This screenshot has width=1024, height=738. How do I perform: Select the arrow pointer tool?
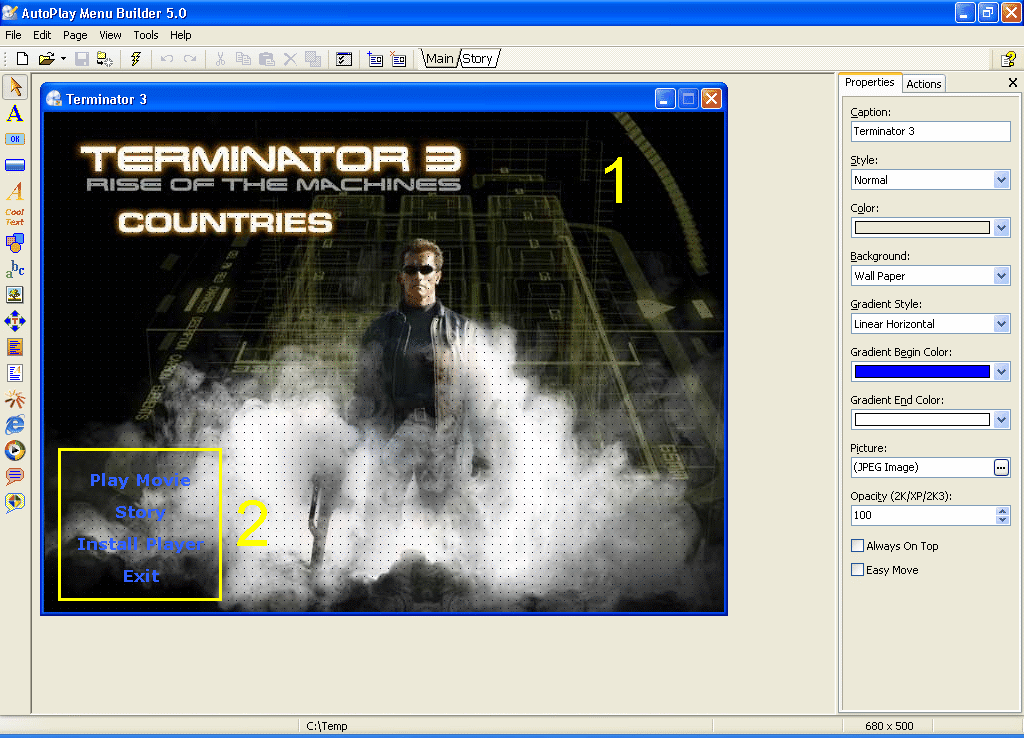[15, 87]
